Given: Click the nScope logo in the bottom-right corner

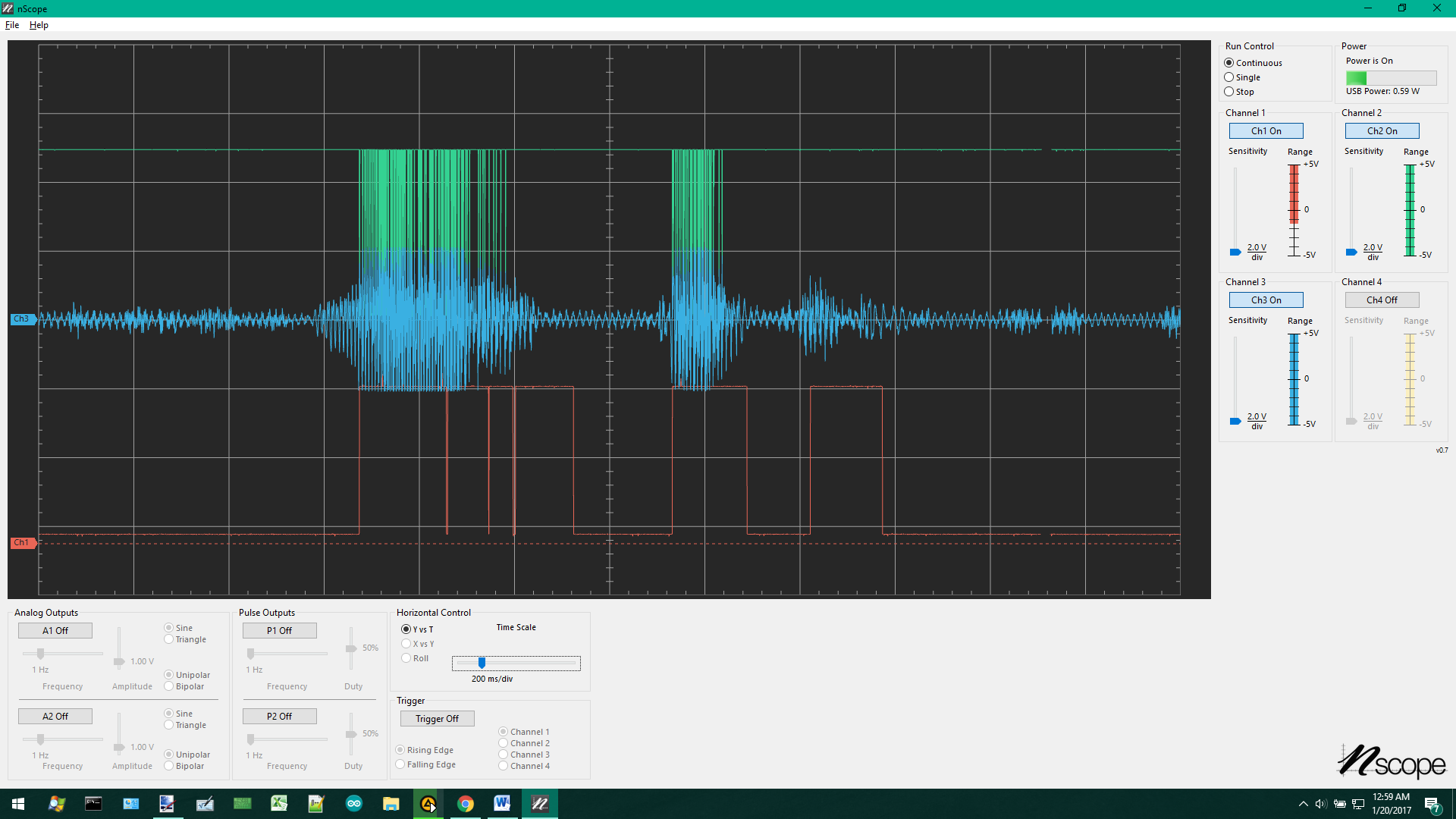Looking at the screenshot, I should 1392,762.
